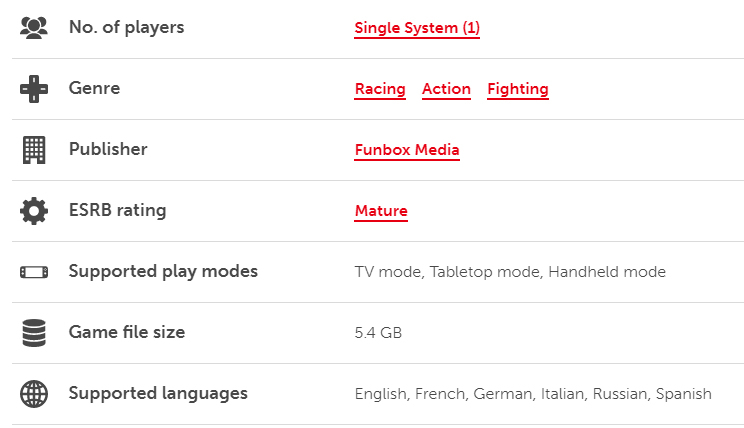Viewport: 744px width, 428px height.
Task: Visit the Funbox Media publisher link
Action: pos(407,150)
